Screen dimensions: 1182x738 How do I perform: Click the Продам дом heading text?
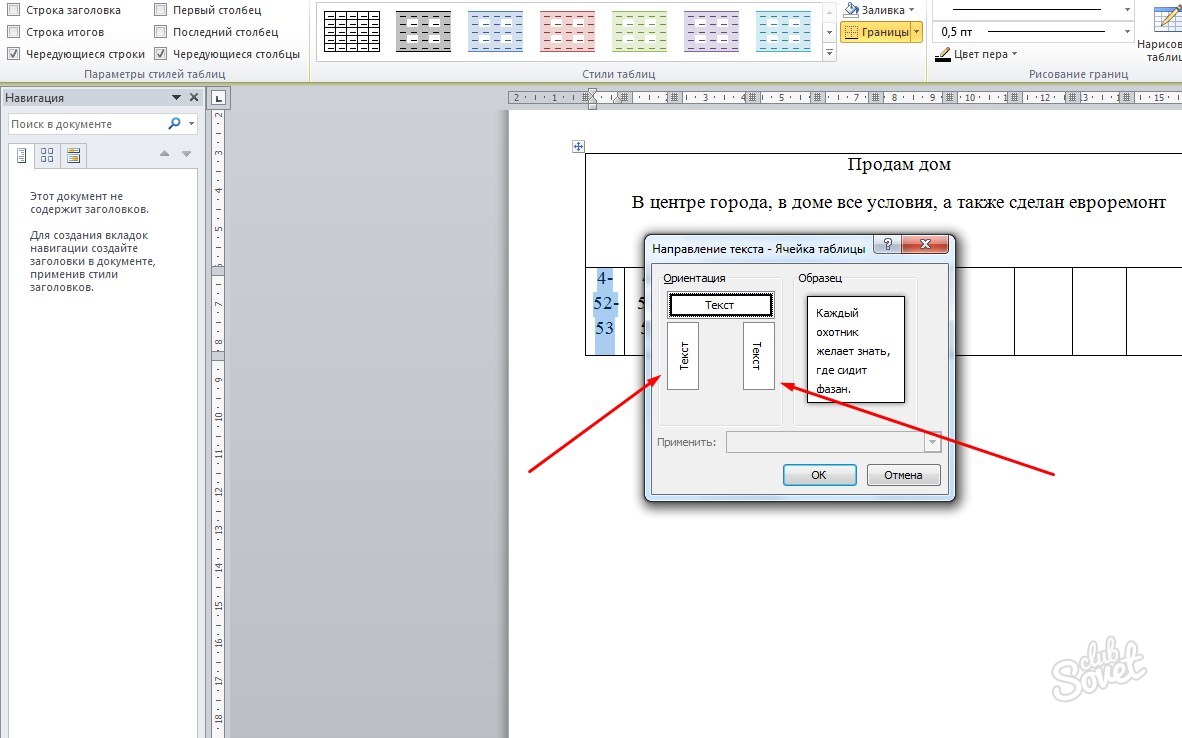[x=899, y=164]
